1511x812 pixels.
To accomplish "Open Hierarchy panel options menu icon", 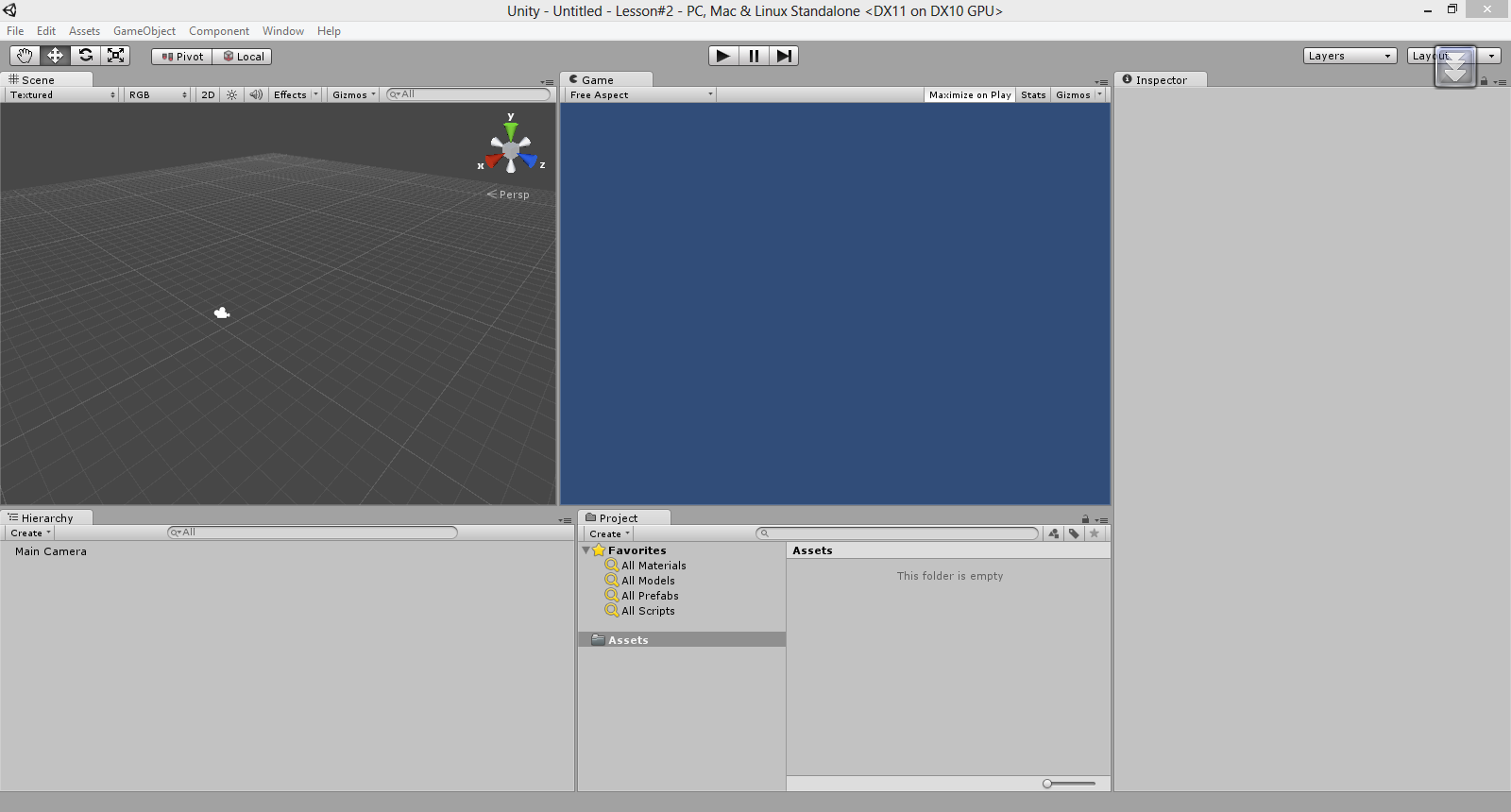I will click(x=565, y=520).
